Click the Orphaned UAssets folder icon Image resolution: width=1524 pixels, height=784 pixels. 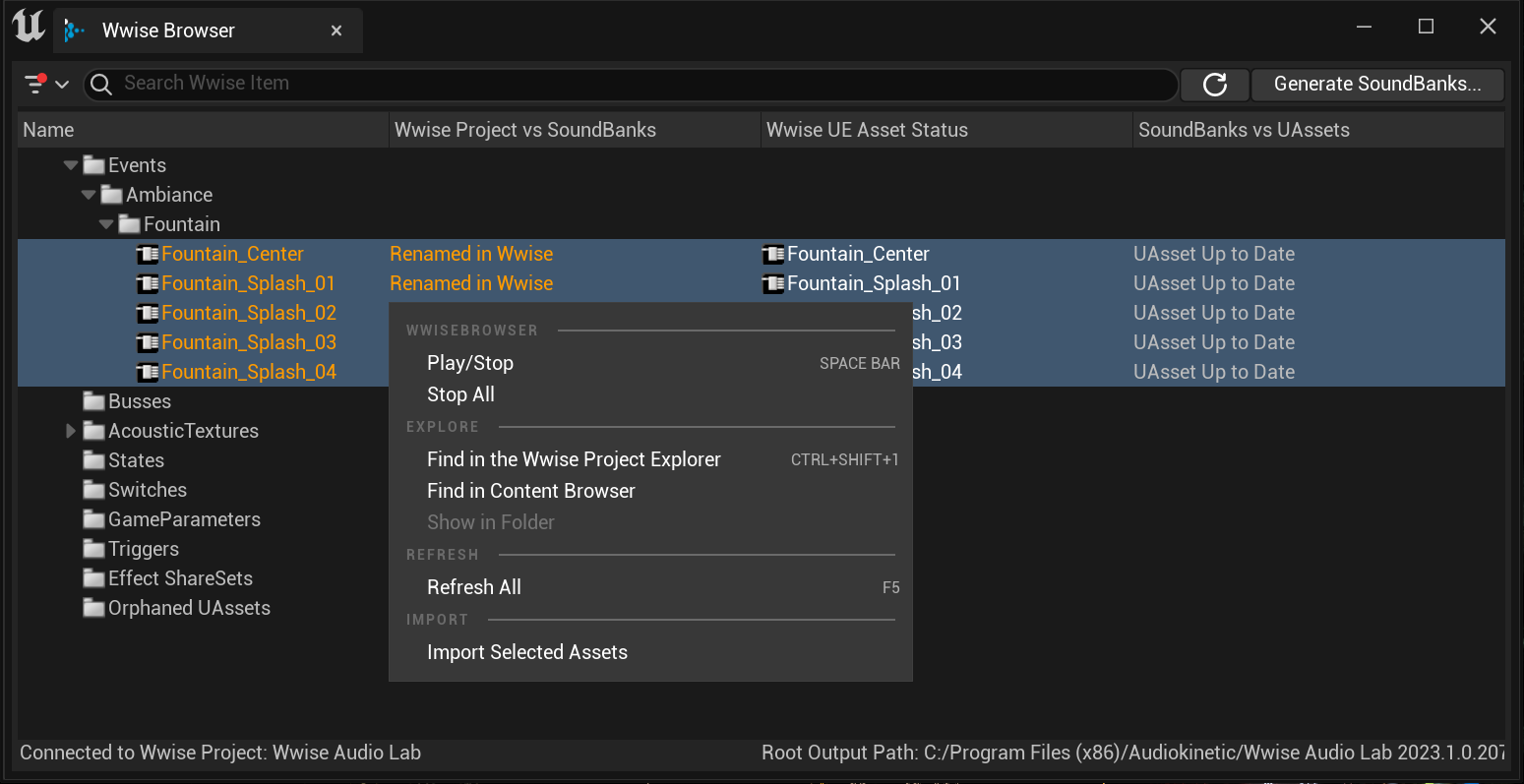tap(93, 608)
